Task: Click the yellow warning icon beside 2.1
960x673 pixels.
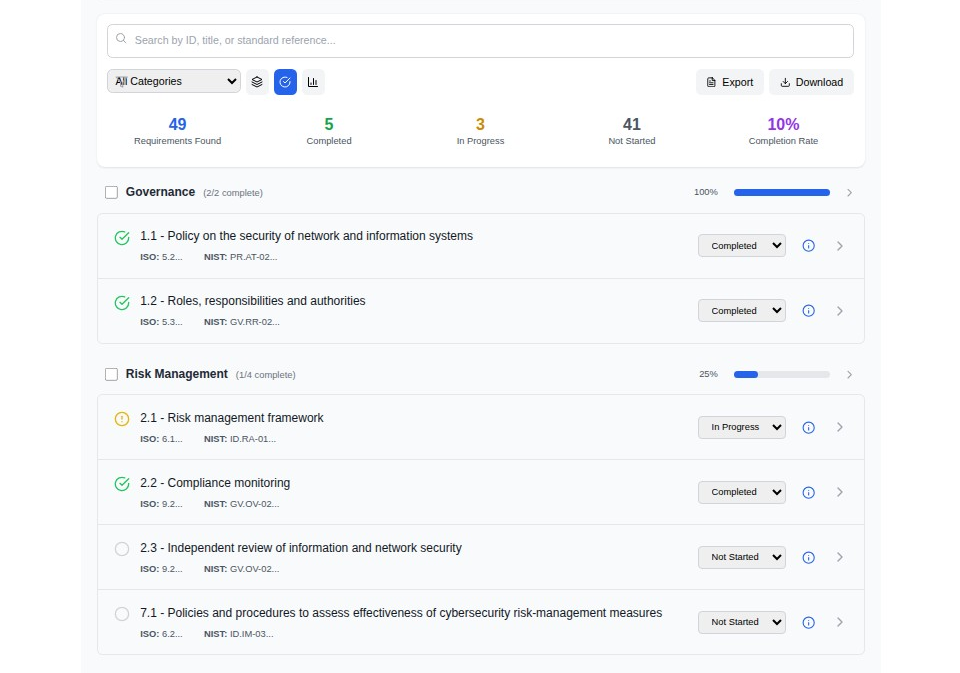Action: 122,419
